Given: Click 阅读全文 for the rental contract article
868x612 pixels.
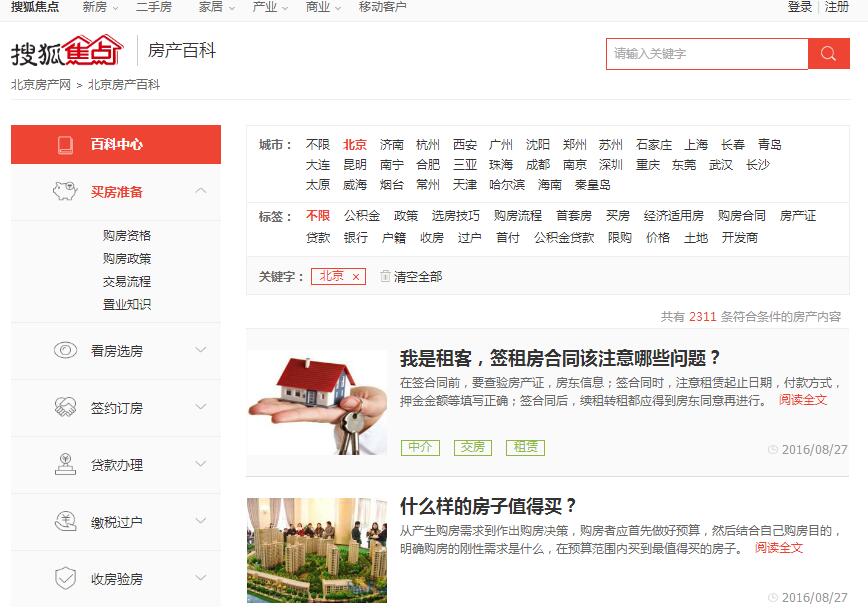Looking at the screenshot, I should 803,400.
